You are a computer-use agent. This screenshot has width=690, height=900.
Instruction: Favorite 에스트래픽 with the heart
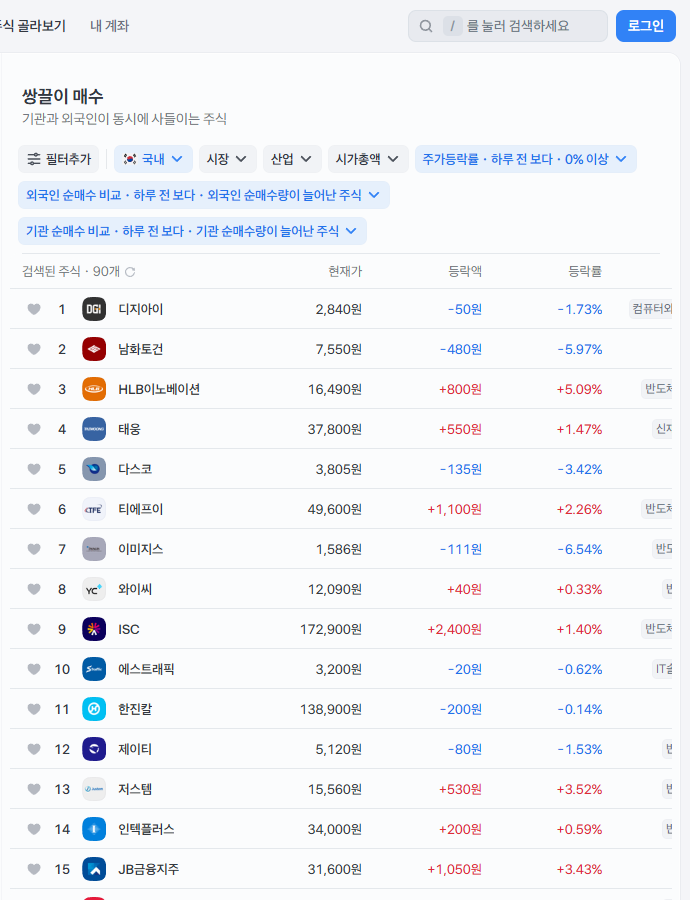tap(34, 669)
